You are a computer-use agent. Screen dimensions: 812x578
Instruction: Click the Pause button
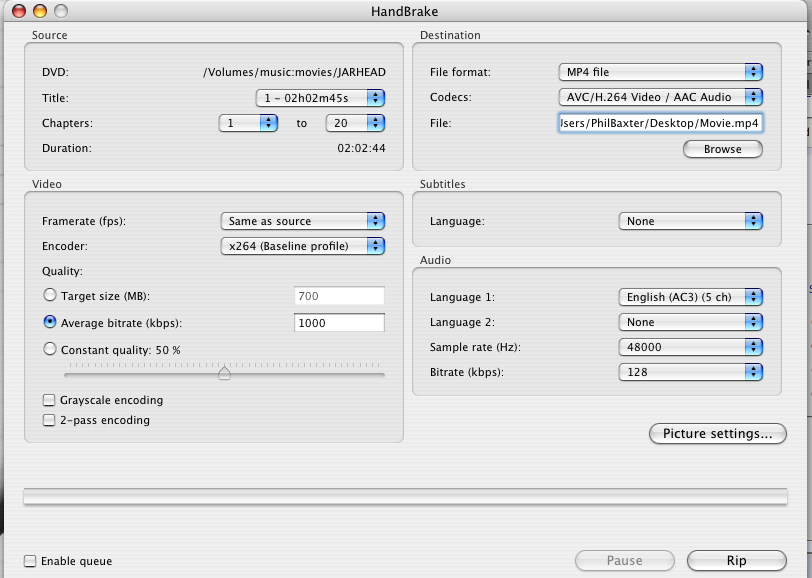(x=625, y=560)
